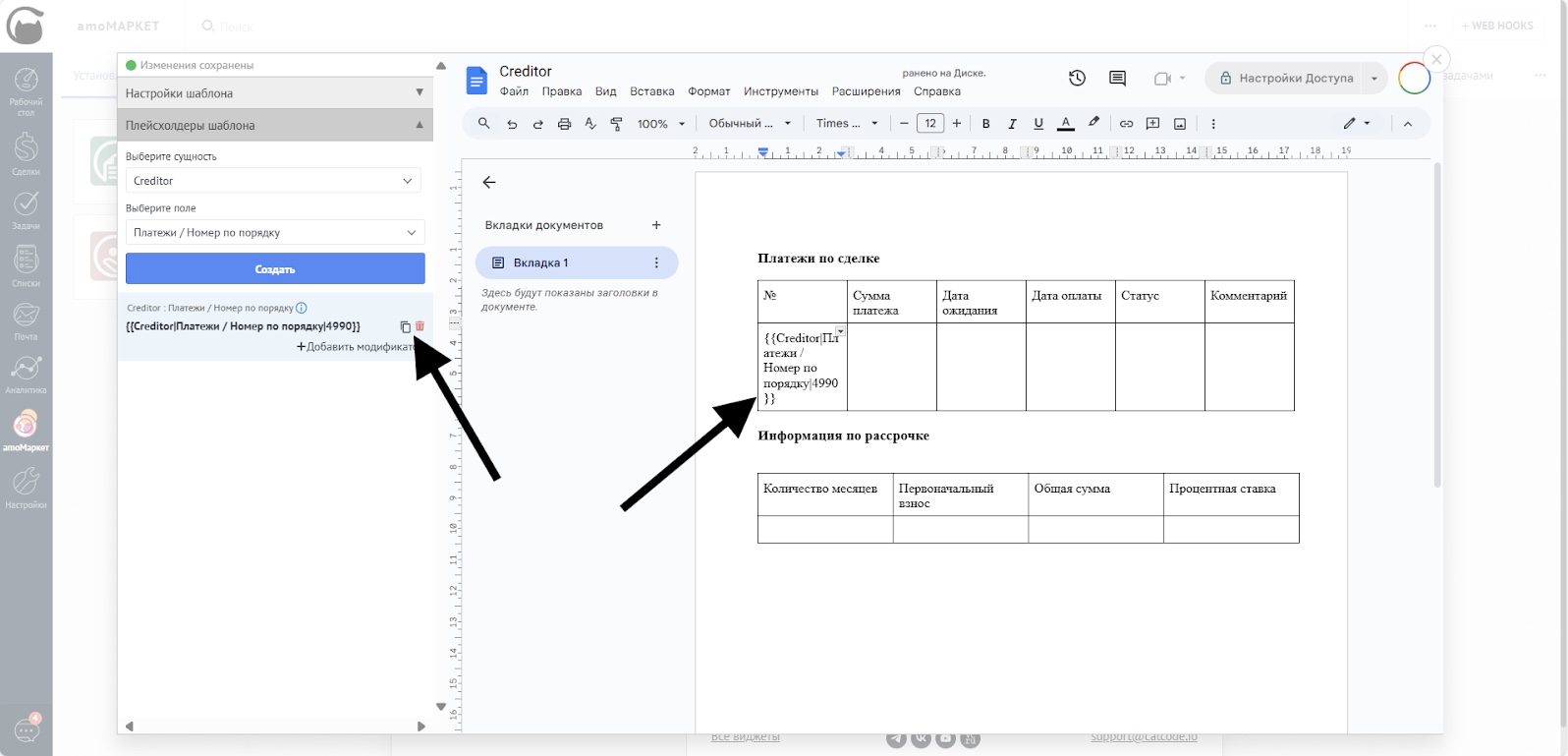Collapse the Docs toolbar with the chevron
1568x756 pixels.
pyautogui.click(x=1408, y=124)
